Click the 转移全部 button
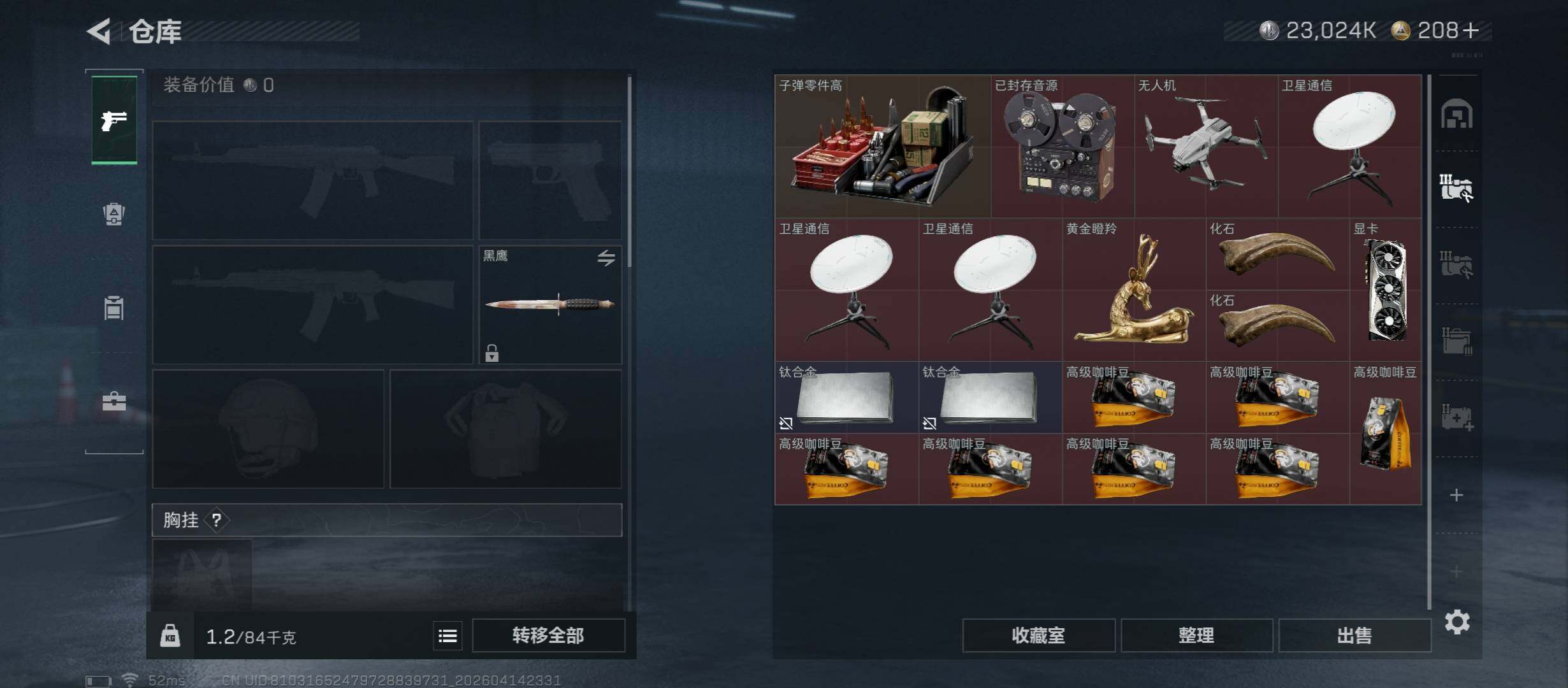Screen dimensions: 1568x688 pyautogui.click(x=548, y=636)
